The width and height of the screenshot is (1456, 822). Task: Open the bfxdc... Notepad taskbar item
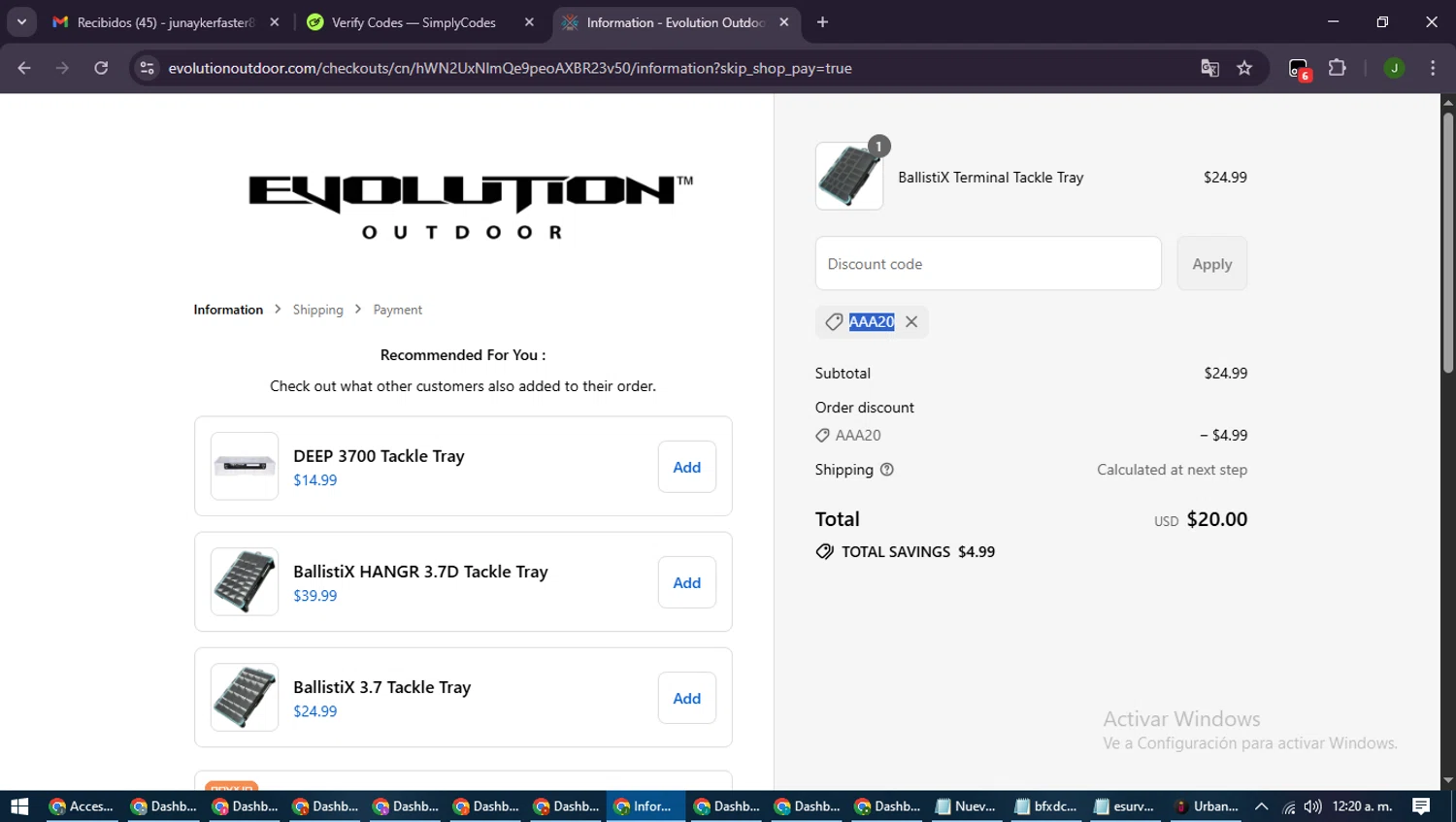point(1045,806)
